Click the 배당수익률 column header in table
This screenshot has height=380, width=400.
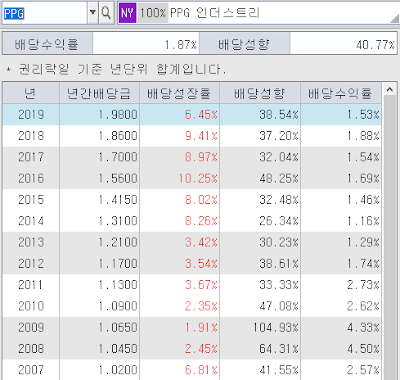(341, 93)
